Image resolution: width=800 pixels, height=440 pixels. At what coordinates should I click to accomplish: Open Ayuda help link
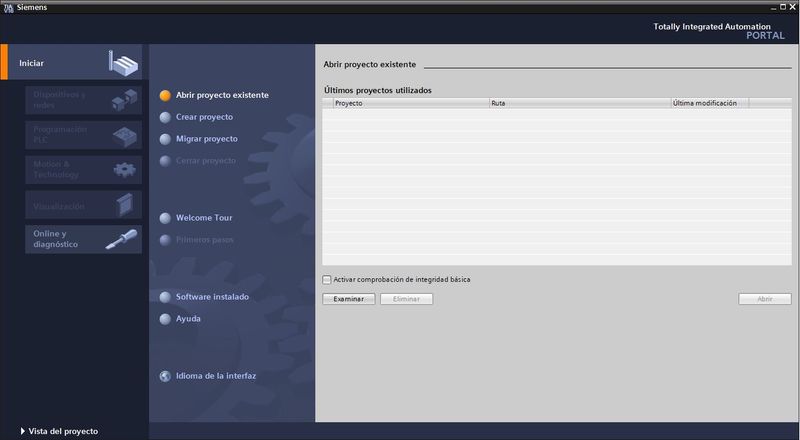pyautogui.click(x=188, y=319)
